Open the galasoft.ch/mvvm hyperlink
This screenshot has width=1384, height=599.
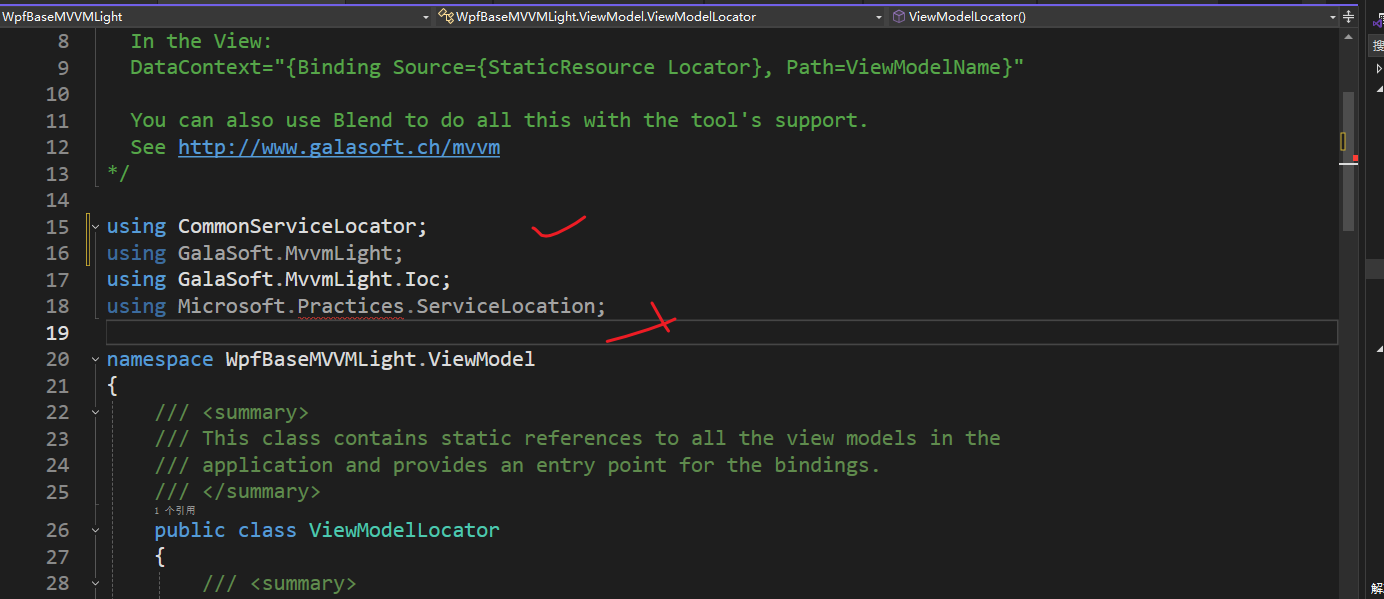(338, 146)
